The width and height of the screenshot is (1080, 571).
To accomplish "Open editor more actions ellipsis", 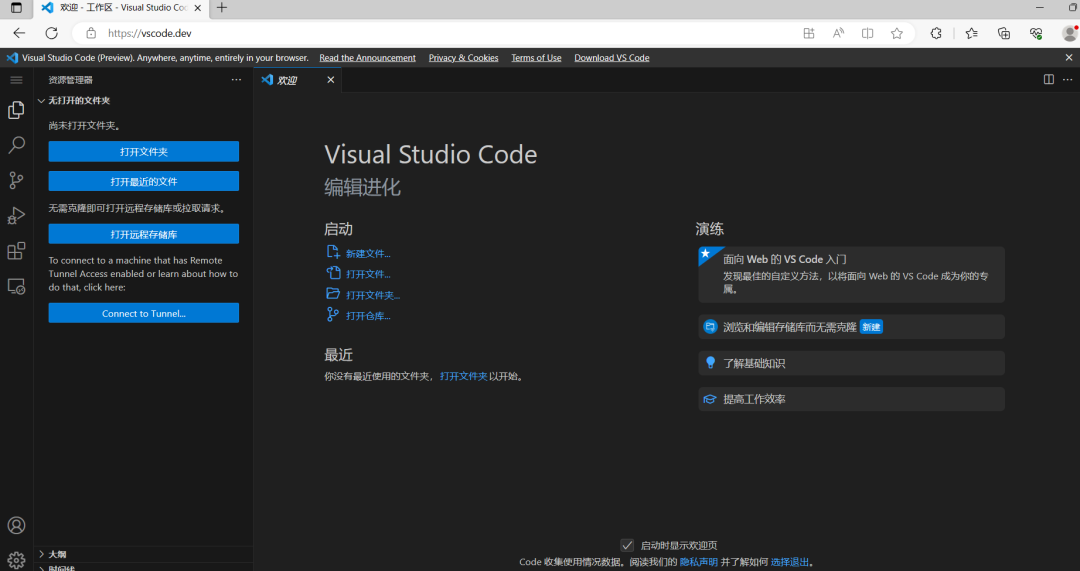I will (x=1067, y=80).
